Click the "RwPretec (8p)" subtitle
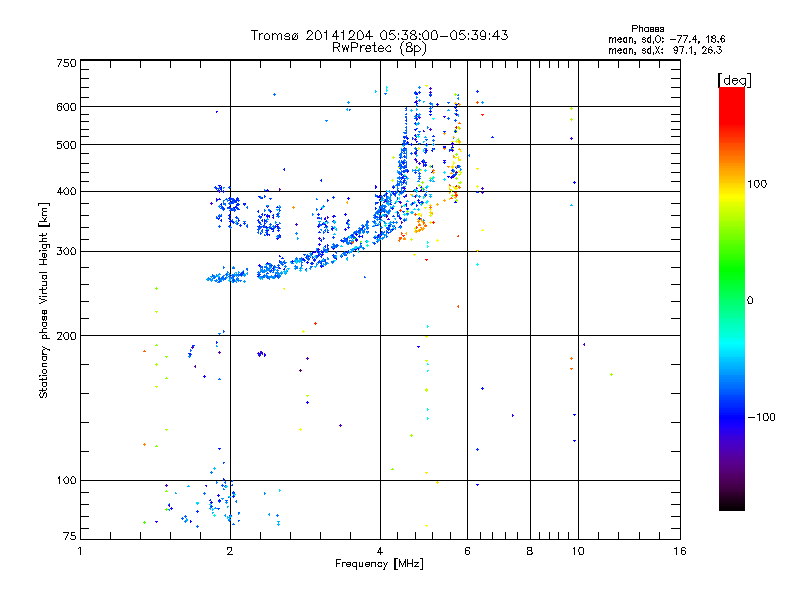800x600 pixels. tap(379, 48)
